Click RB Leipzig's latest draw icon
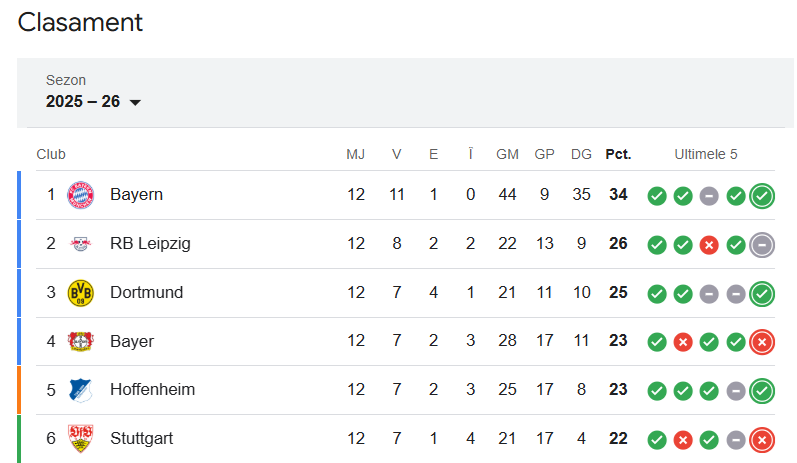The height and width of the screenshot is (463, 797). pyautogui.click(x=762, y=245)
